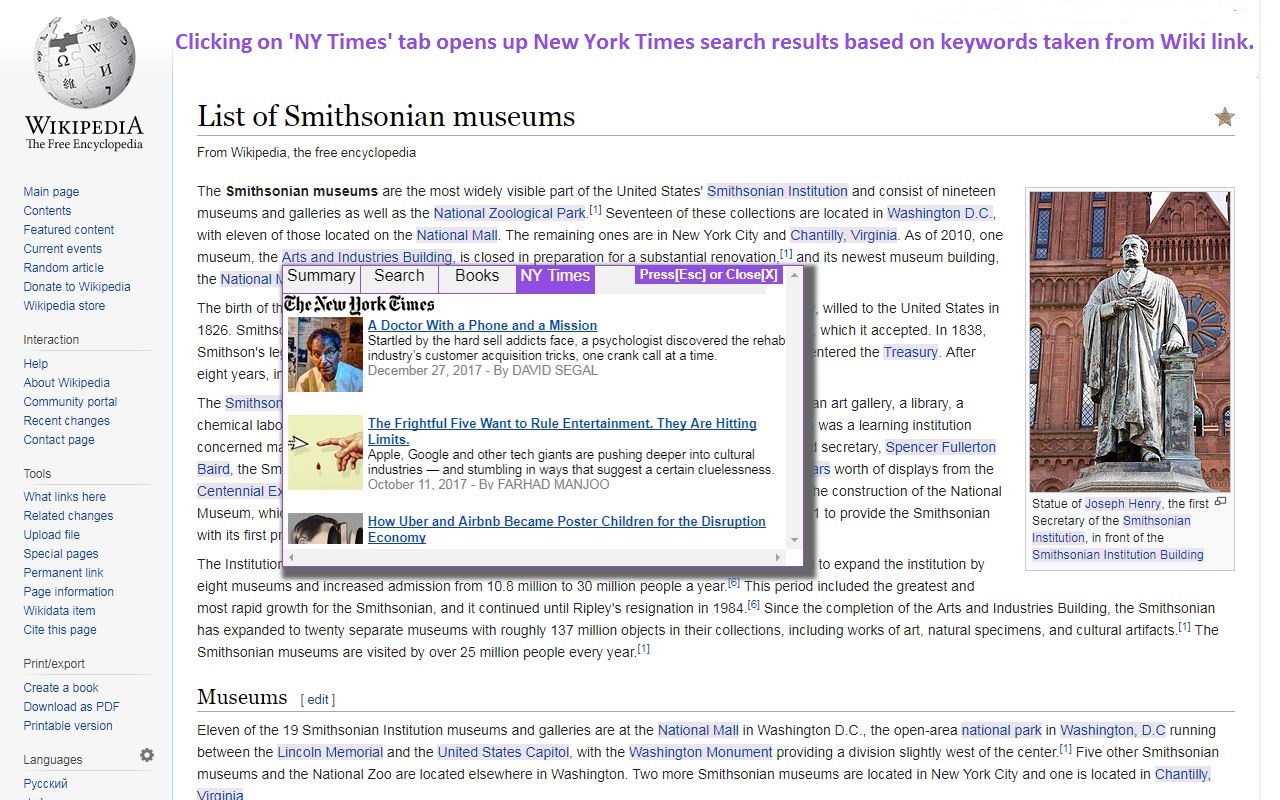1280x800 pixels.
Task: Open Page information link
Action: [69, 592]
